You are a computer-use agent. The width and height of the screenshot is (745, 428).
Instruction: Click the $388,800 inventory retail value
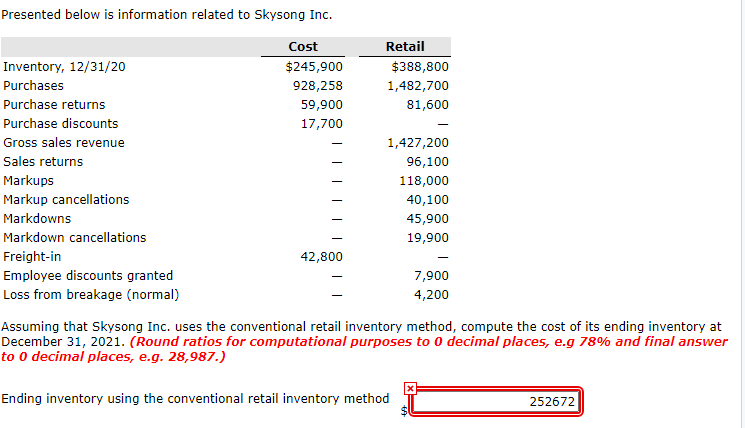(x=420, y=67)
